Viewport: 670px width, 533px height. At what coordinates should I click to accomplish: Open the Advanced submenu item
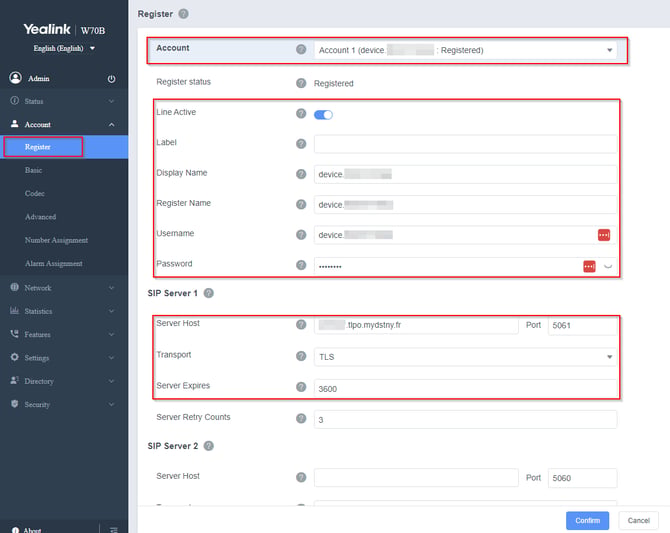tap(40, 217)
